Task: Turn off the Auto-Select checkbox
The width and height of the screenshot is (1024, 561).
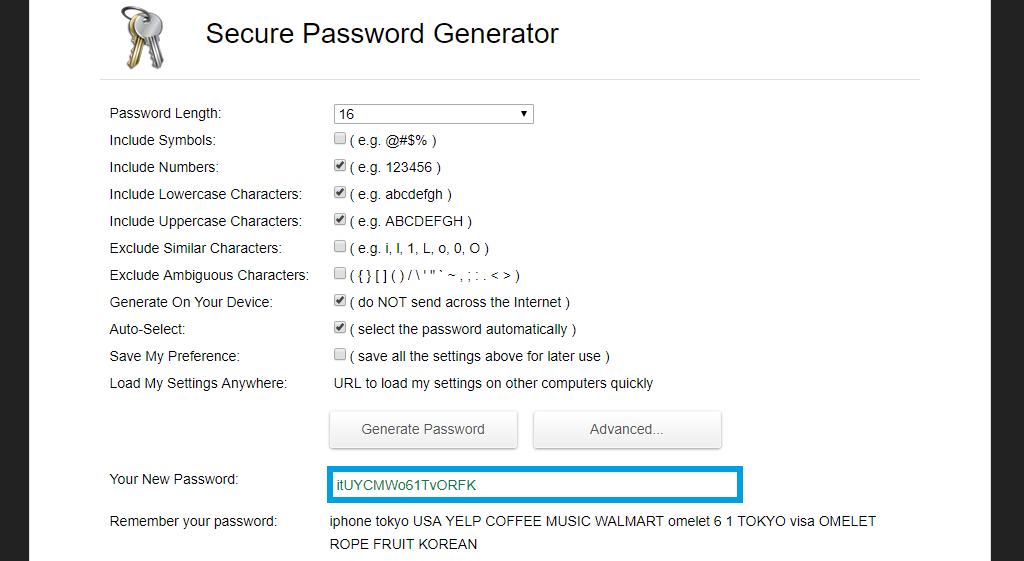Action: pyautogui.click(x=340, y=328)
